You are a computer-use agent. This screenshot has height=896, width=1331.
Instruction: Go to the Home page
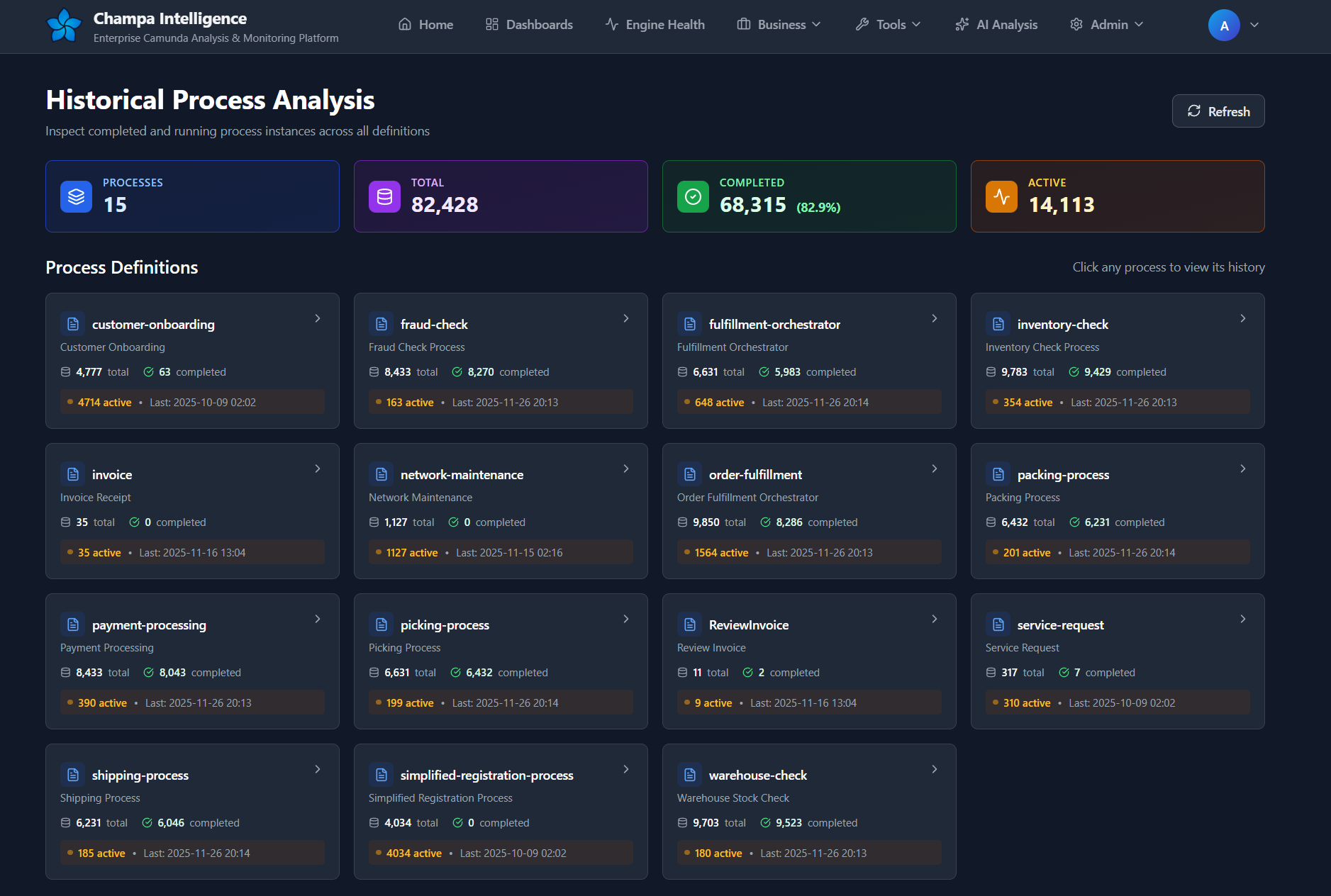point(425,25)
